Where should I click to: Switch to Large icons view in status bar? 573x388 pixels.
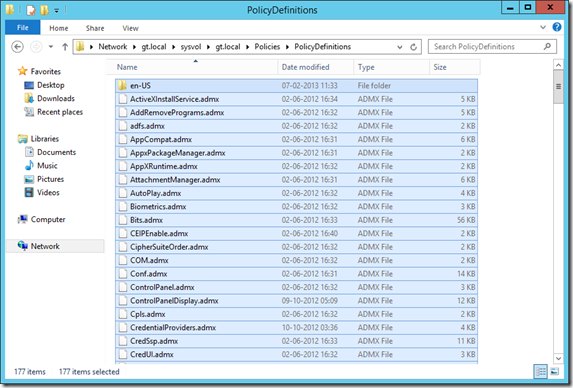coord(554,372)
